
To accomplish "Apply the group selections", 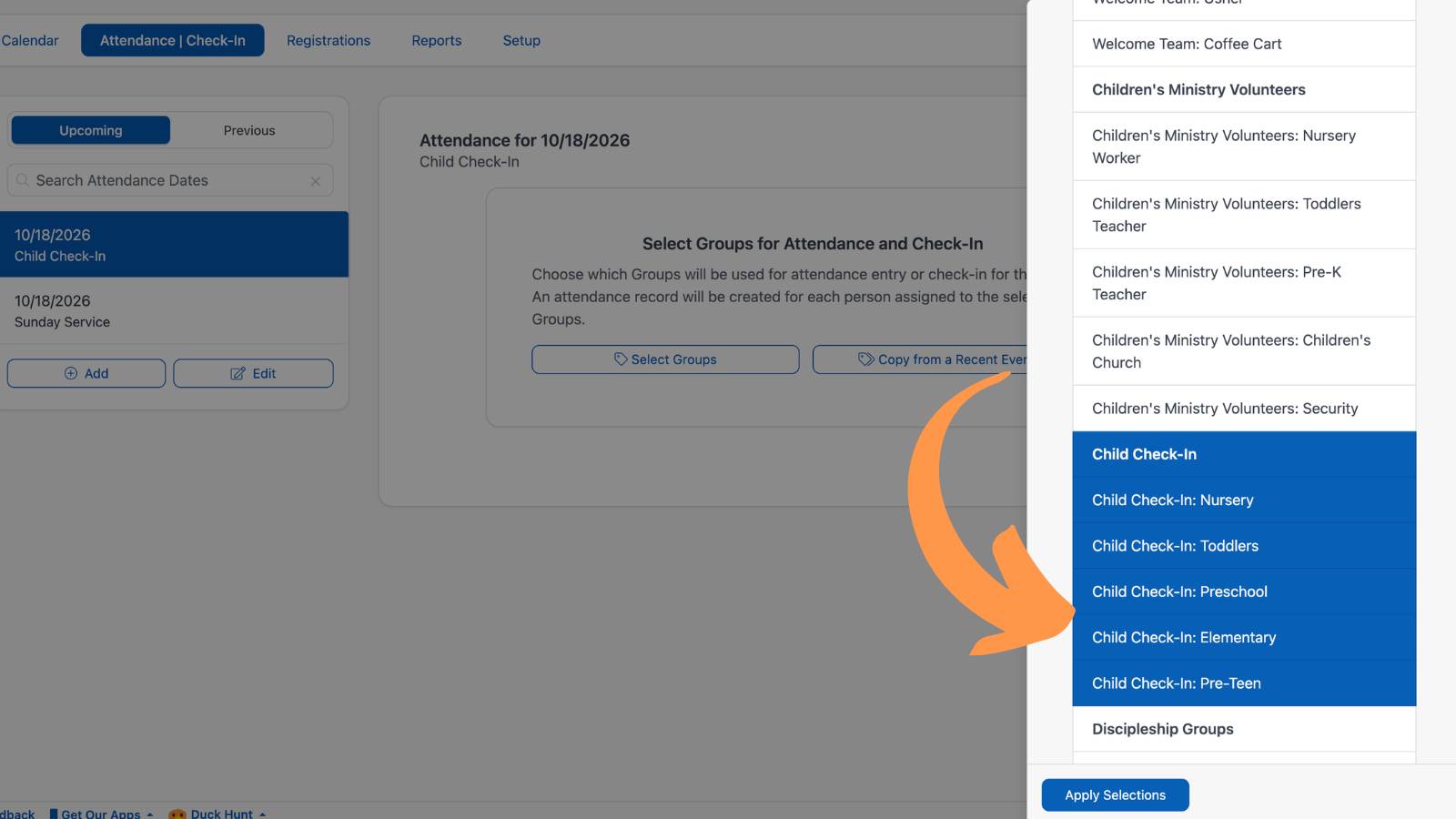I will pos(1115,794).
